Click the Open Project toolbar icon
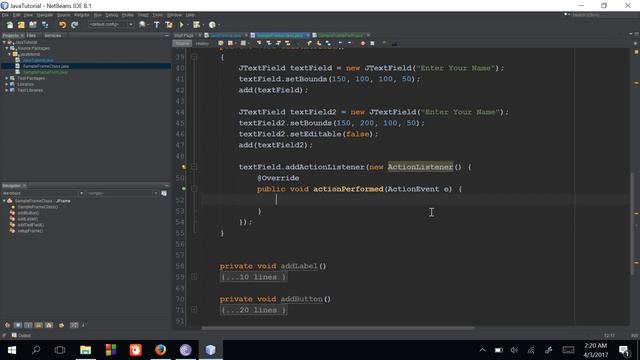The image size is (640, 360). [33, 25]
